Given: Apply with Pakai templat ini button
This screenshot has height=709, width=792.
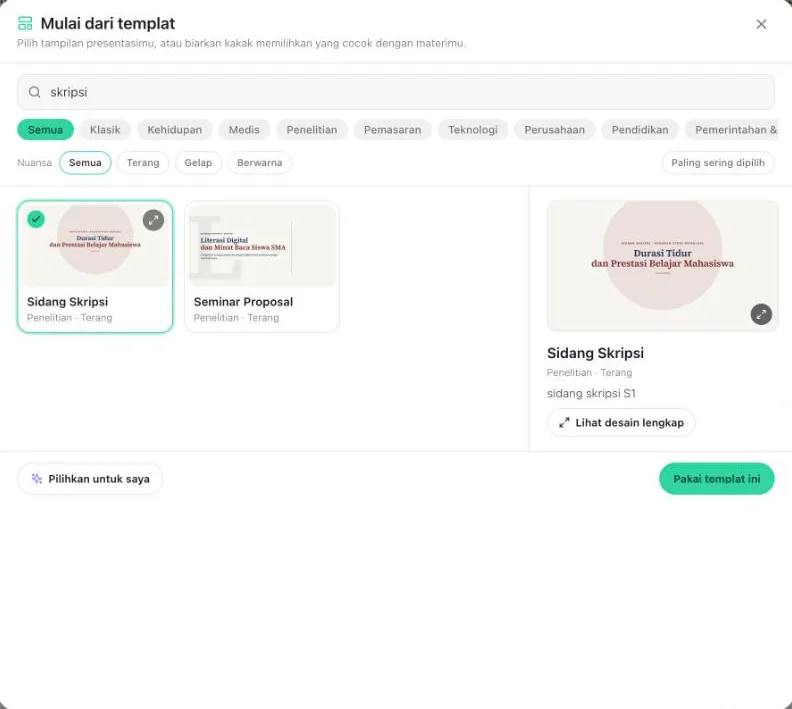Looking at the screenshot, I should click(x=716, y=479).
